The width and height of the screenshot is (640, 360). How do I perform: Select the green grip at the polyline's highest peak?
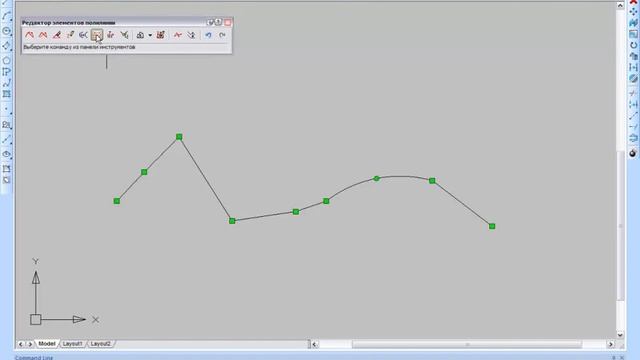(x=179, y=137)
